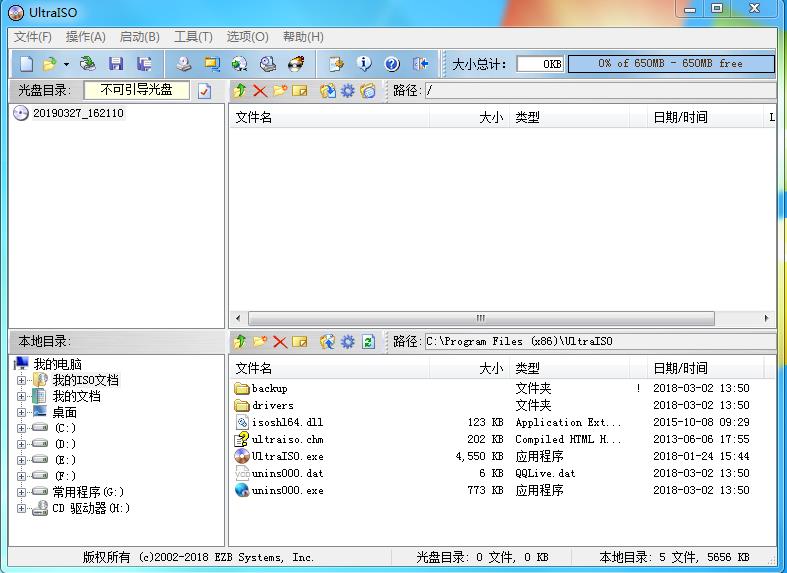Click the Save As multi-floppy icon
The image size is (787, 573).
145,64
